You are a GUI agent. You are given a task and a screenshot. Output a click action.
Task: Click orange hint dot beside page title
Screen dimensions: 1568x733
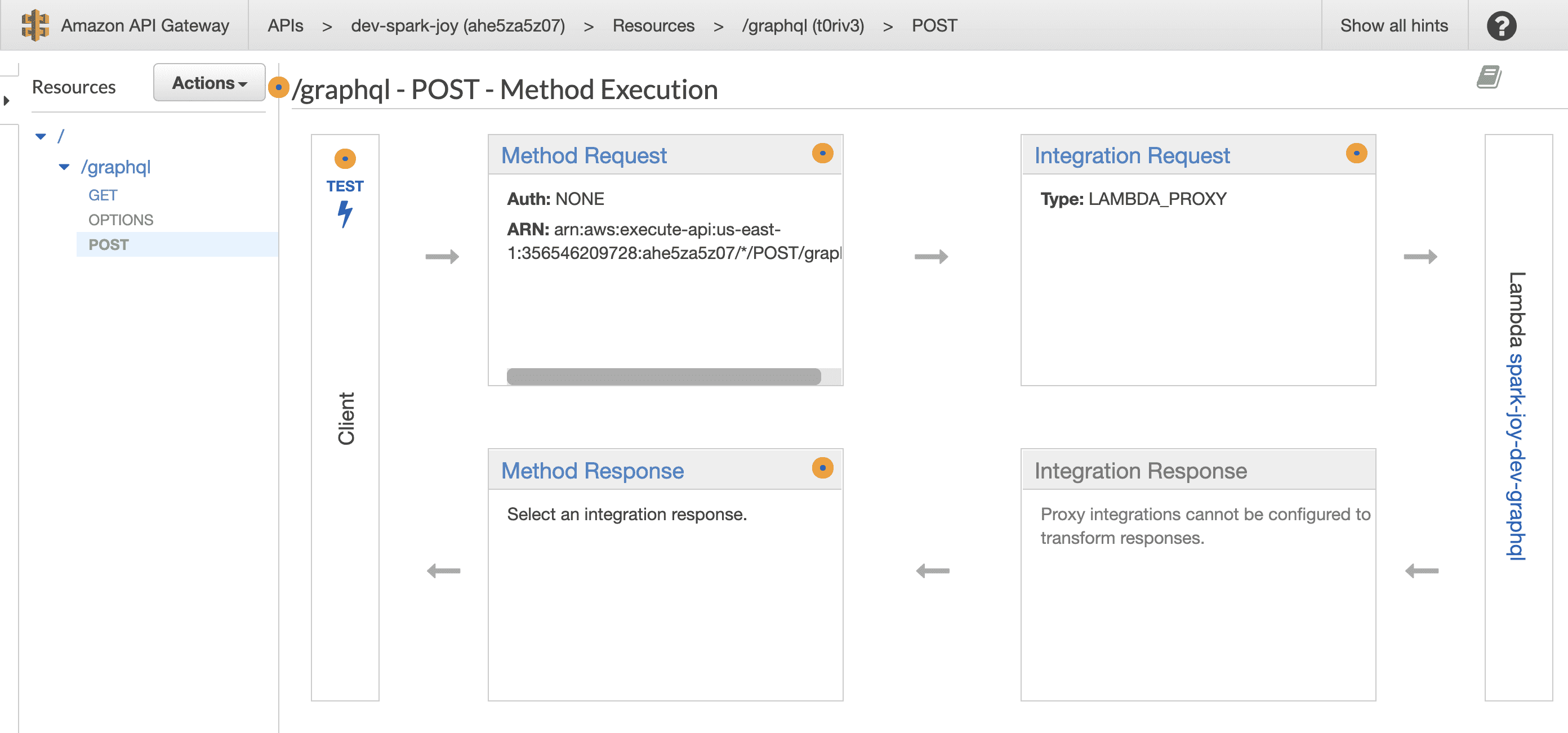[x=278, y=88]
